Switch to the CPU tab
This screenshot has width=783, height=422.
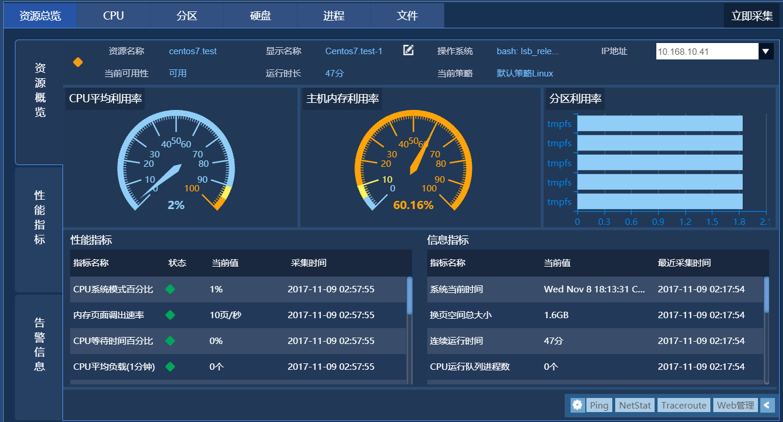click(114, 15)
